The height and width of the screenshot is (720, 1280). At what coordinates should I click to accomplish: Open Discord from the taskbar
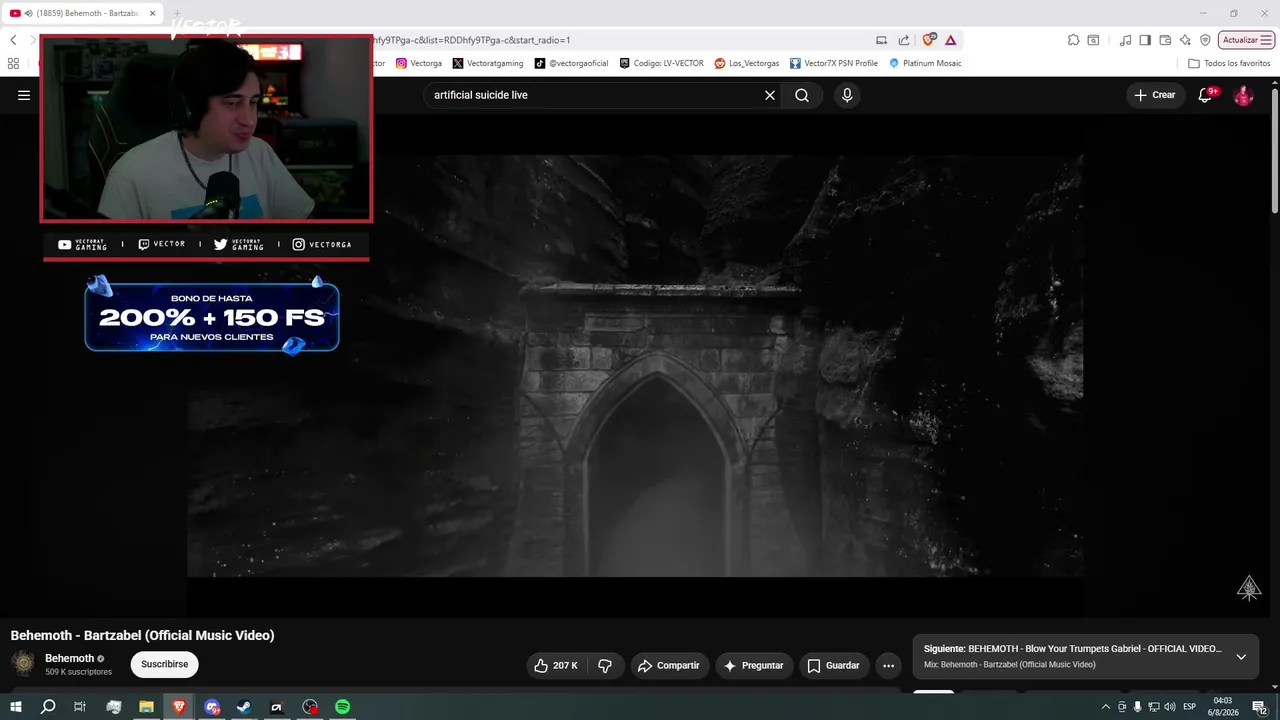click(212, 707)
